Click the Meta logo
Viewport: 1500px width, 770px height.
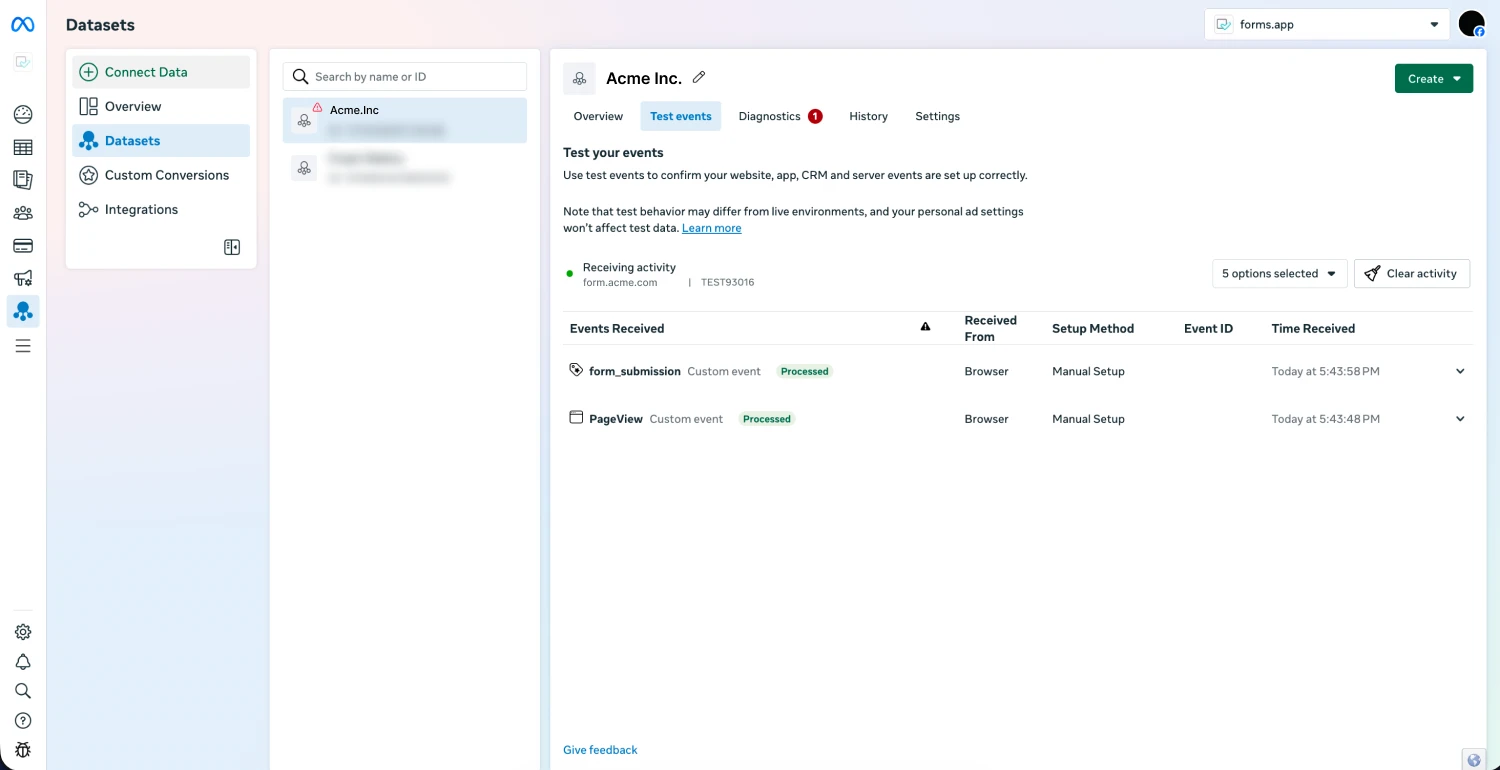23,24
